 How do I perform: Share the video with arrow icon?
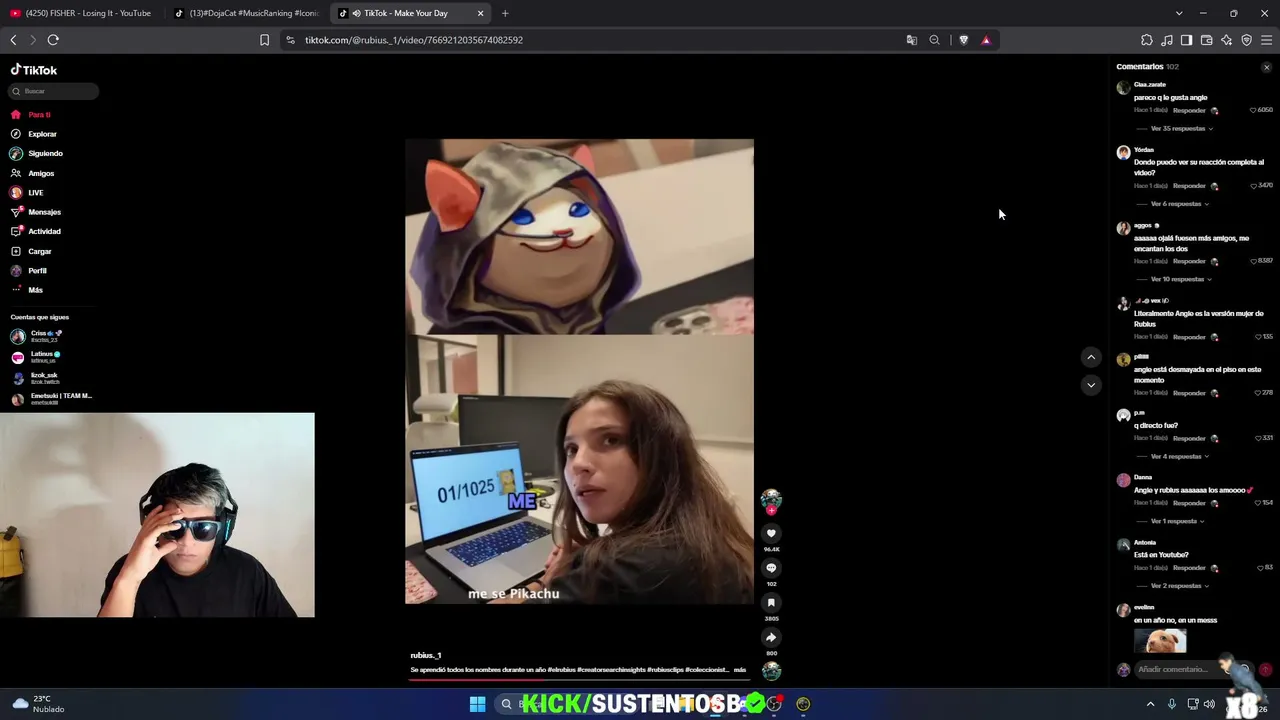[x=771, y=637]
